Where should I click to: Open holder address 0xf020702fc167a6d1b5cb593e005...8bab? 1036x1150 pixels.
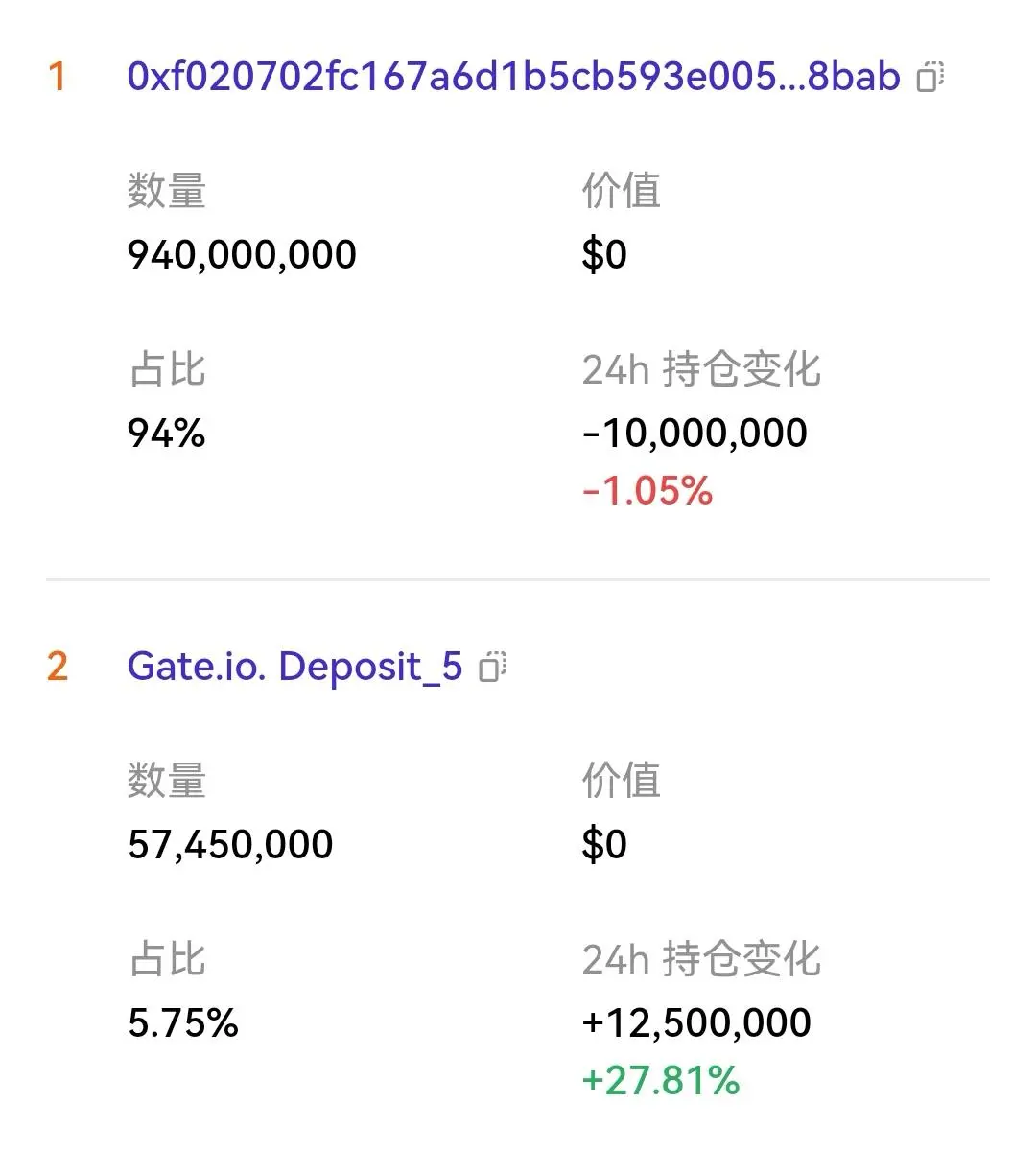point(513,77)
